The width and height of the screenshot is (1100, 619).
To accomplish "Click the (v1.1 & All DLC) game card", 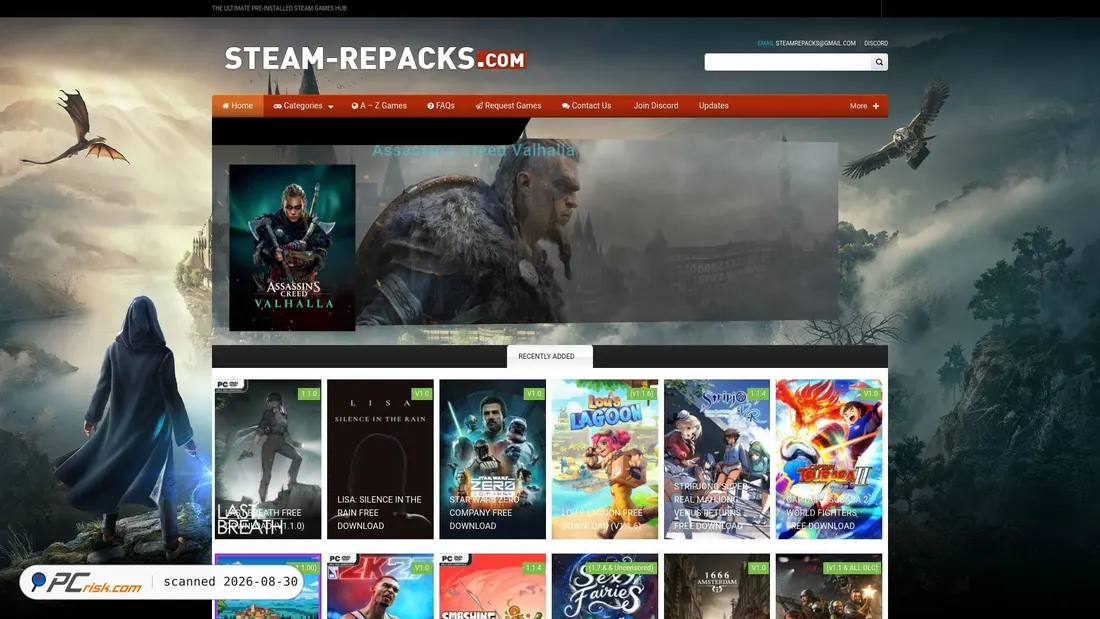I will click(829, 586).
